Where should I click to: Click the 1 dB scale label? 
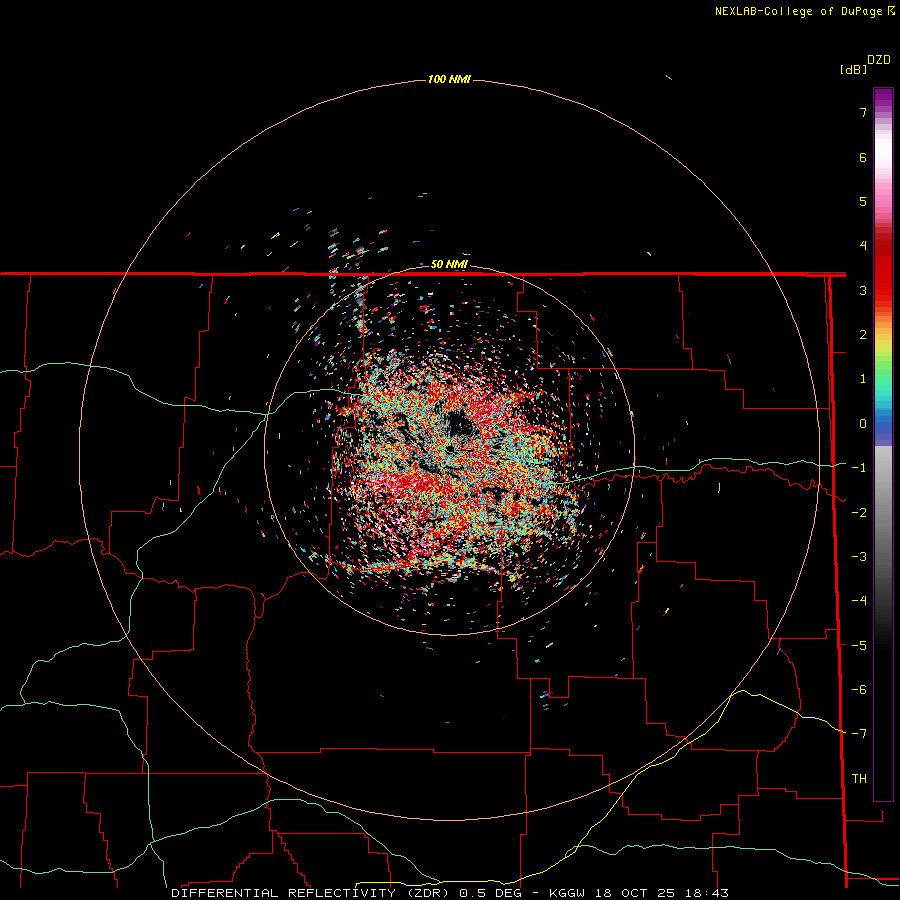pos(863,379)
